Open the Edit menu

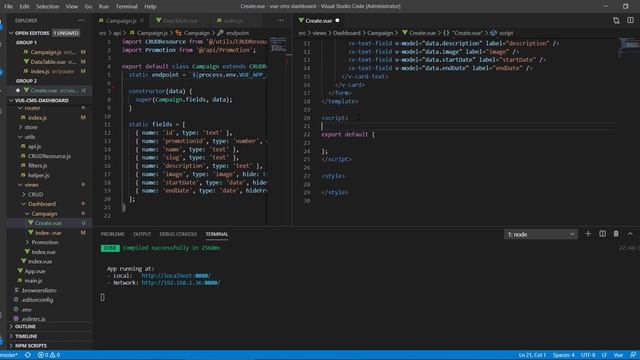[24, 6]
